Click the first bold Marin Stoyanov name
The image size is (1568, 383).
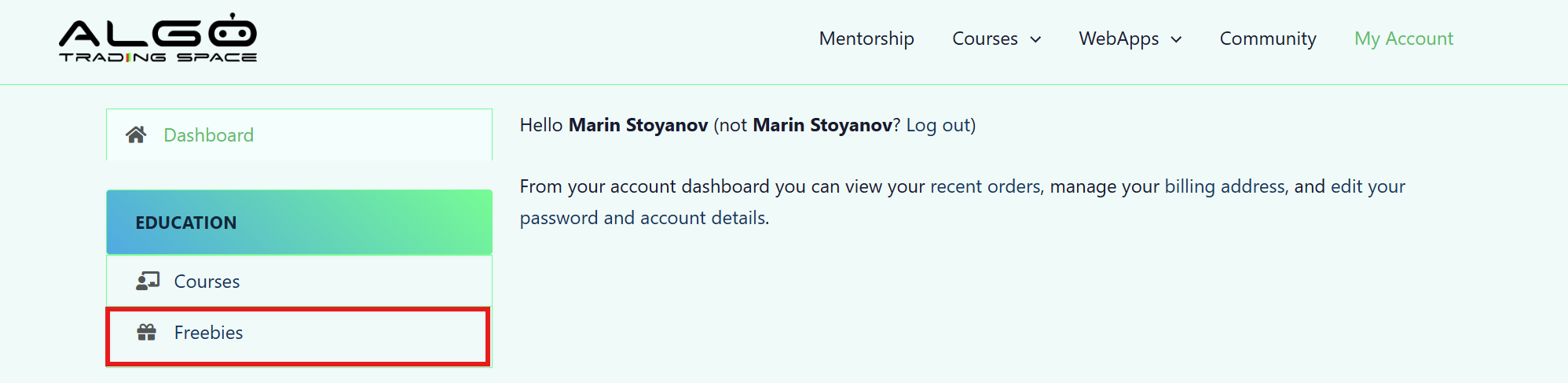click(x=638, y=125)
